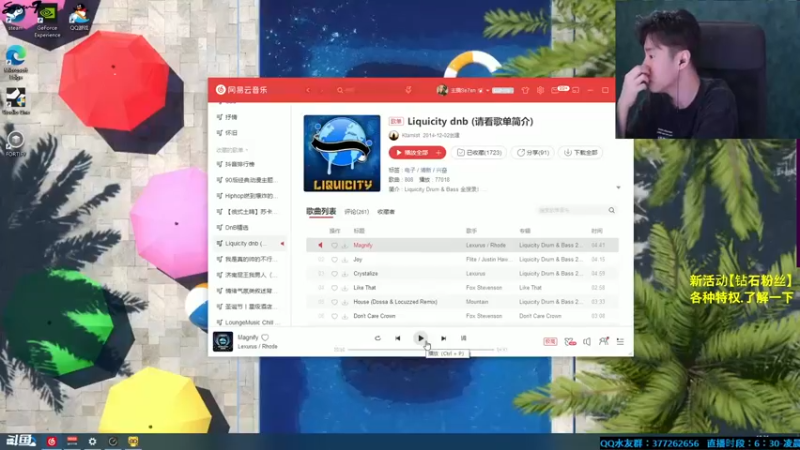Click the search-in-playlist field

click(570, 210)
